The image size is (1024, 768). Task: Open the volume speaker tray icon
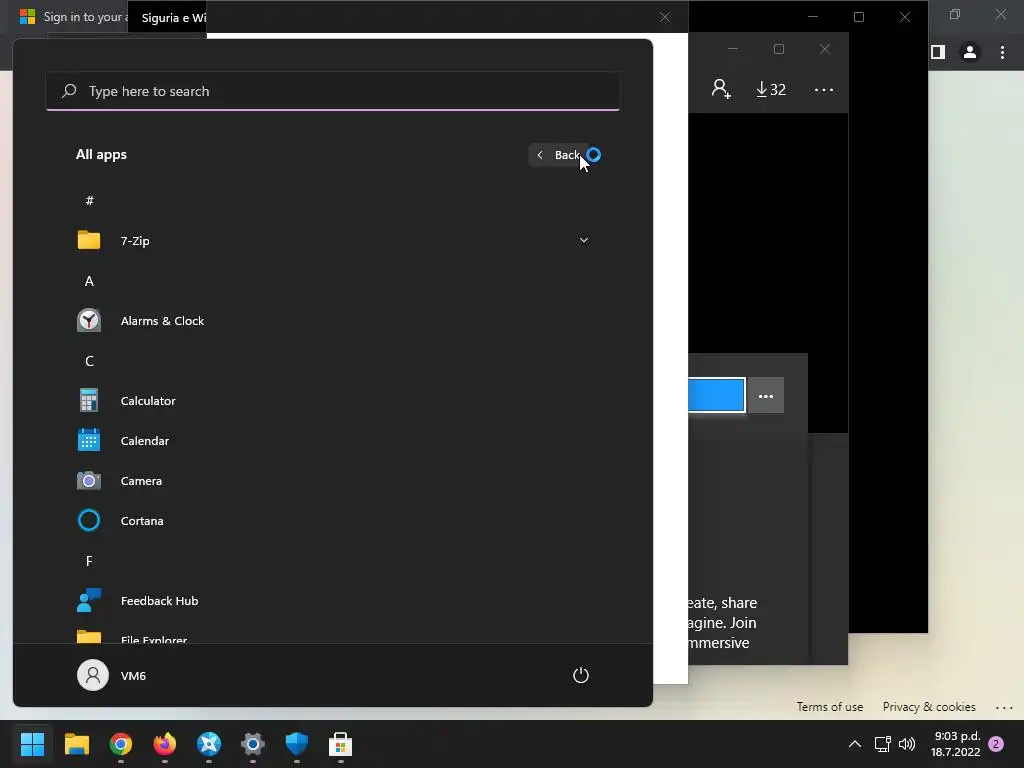(907, 744)
